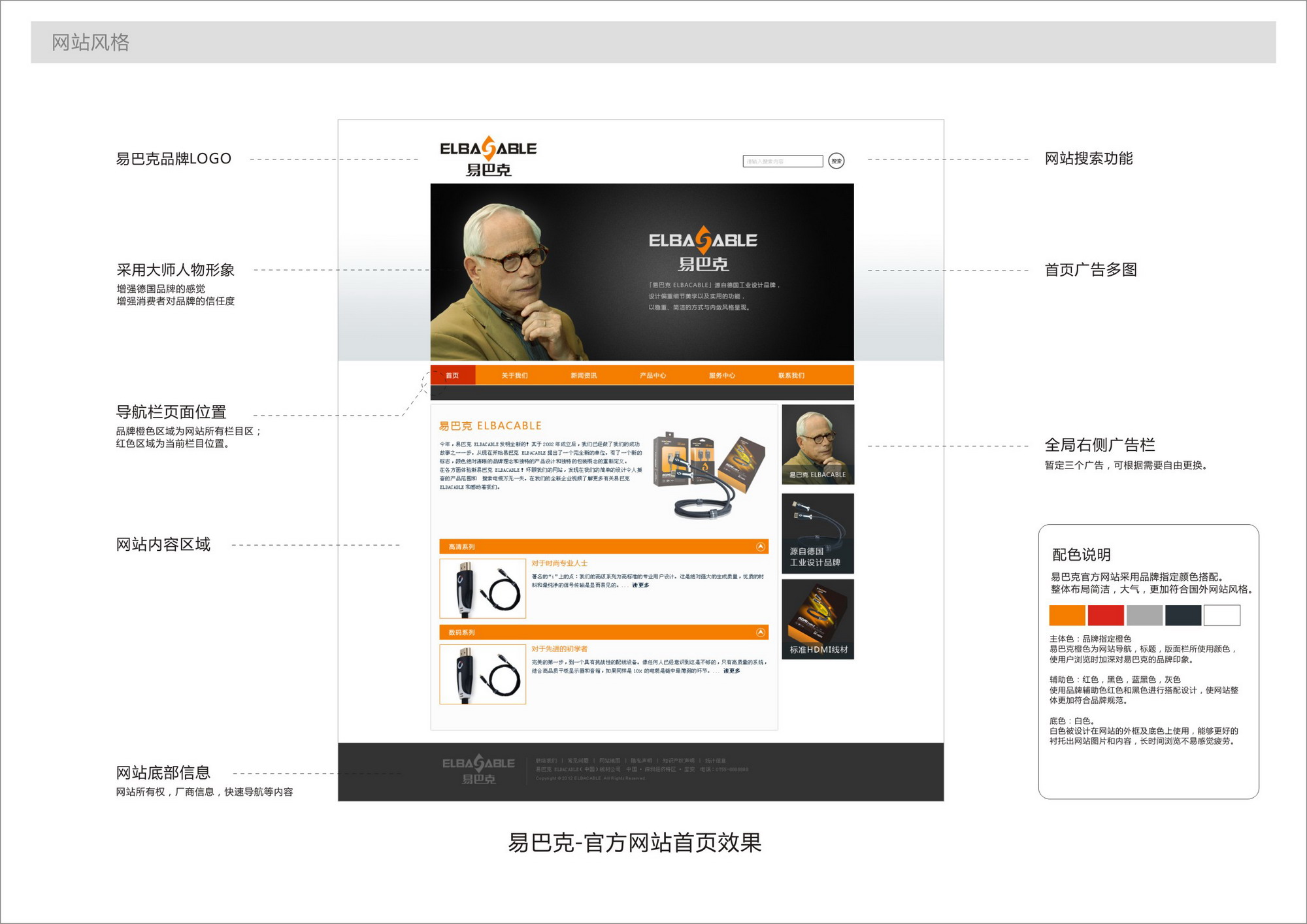1307x924 pixels.
Task: Select the gray color swatch
Action: coord(1144,615)
